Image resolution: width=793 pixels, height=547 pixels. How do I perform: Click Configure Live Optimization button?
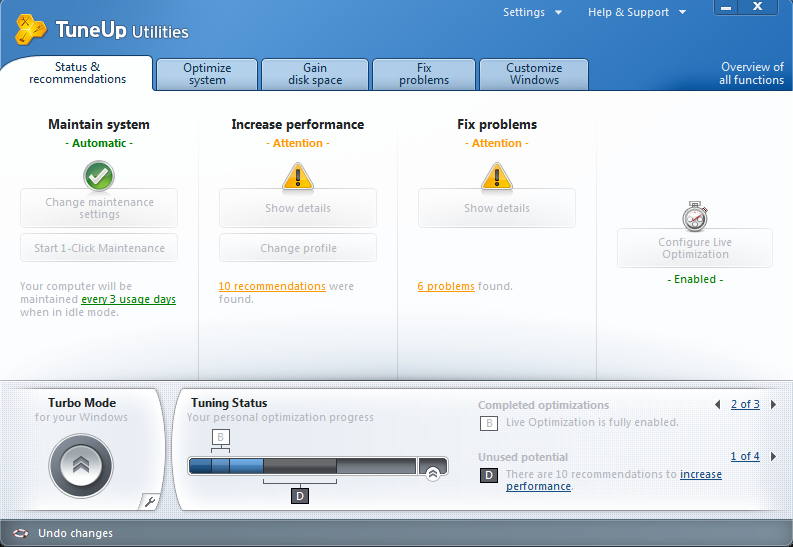(695, 248)
